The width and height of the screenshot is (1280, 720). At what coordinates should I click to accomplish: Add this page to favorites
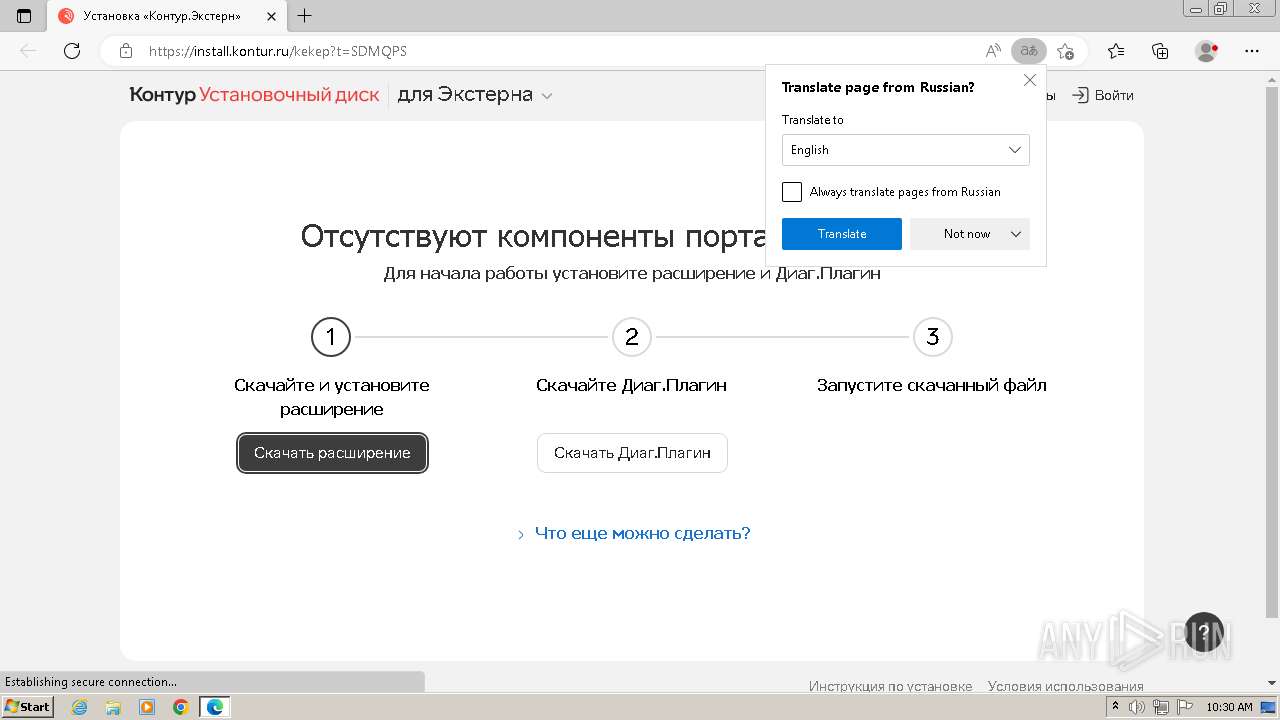pos(1065,51)
